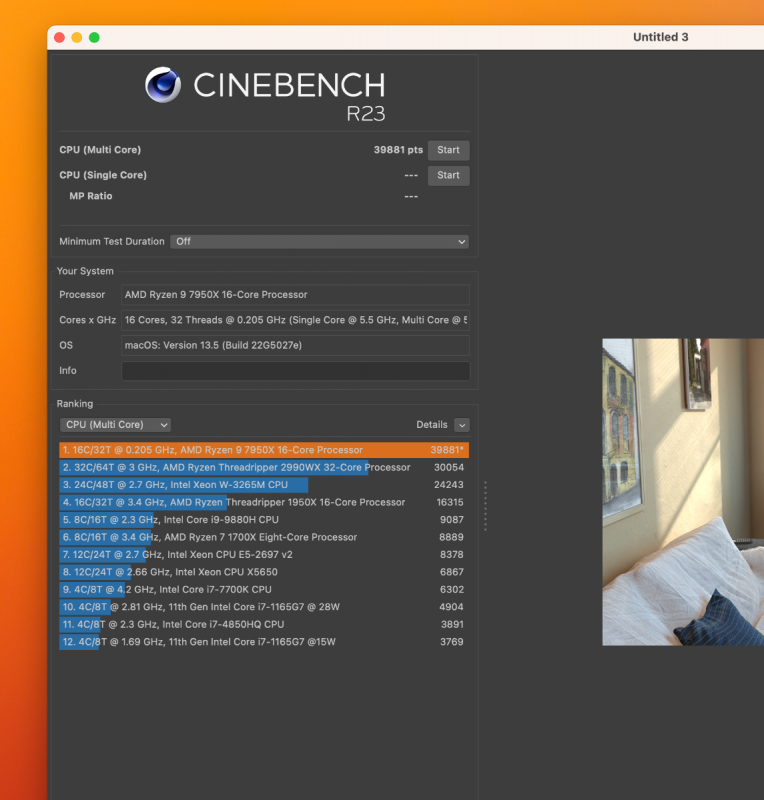Select ranking row 7 Xeon E5-2697 v2

pyautogui.click(x=264, y=555)
